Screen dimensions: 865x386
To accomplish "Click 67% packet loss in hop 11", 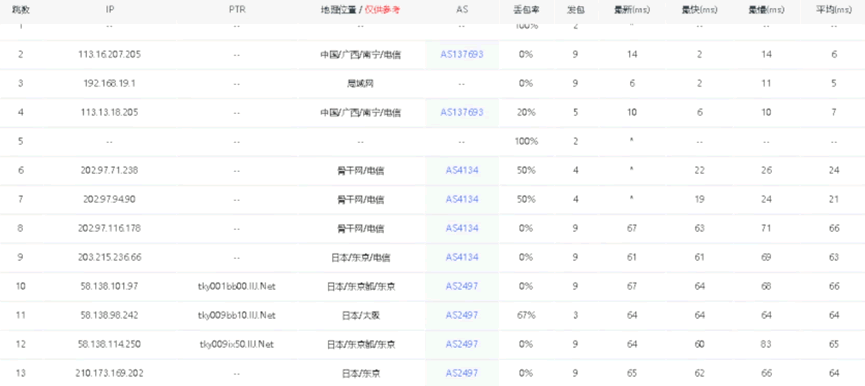I will point(525,315).
